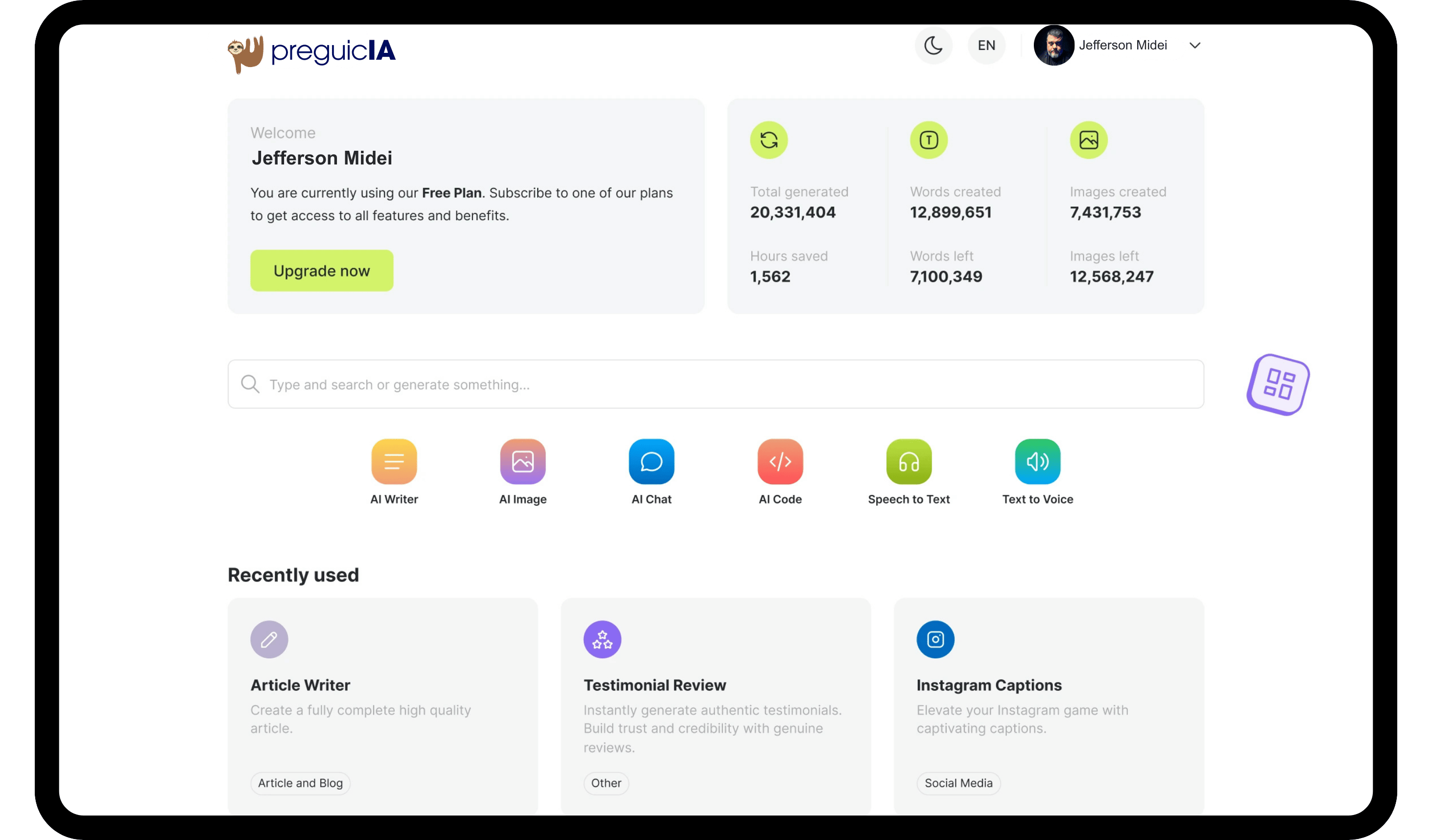Click the Jefferson Midei profile avatar
Image resolution: width=1432 pixels, height=840 pixels.
tap(1053, 46)
